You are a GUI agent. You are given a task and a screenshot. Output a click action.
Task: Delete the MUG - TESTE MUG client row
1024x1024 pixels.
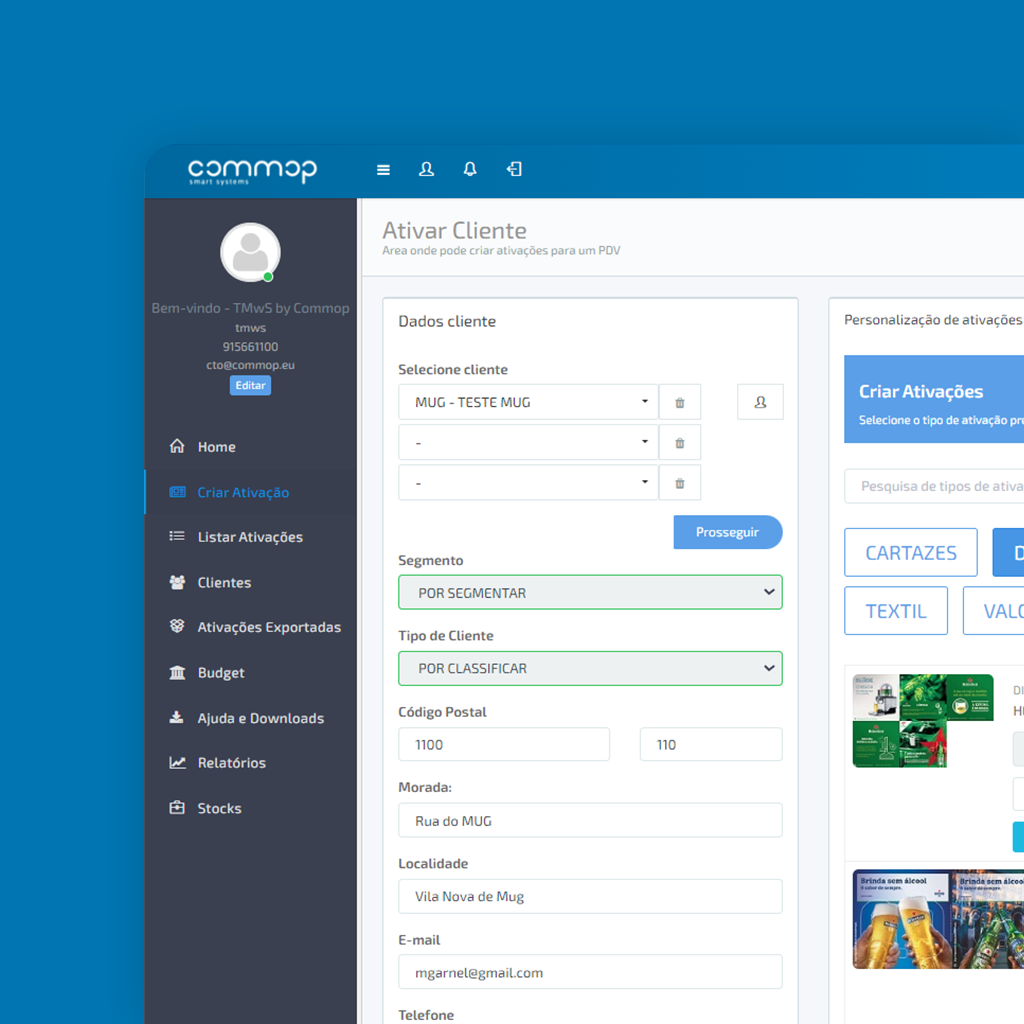coord(680,402)
